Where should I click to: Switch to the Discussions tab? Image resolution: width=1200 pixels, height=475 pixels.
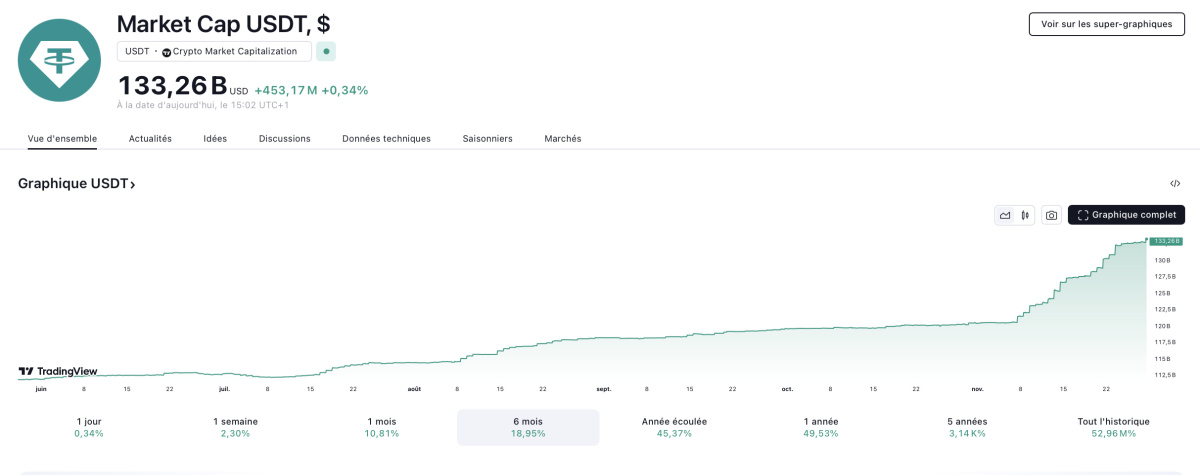[x=284, y=138]
